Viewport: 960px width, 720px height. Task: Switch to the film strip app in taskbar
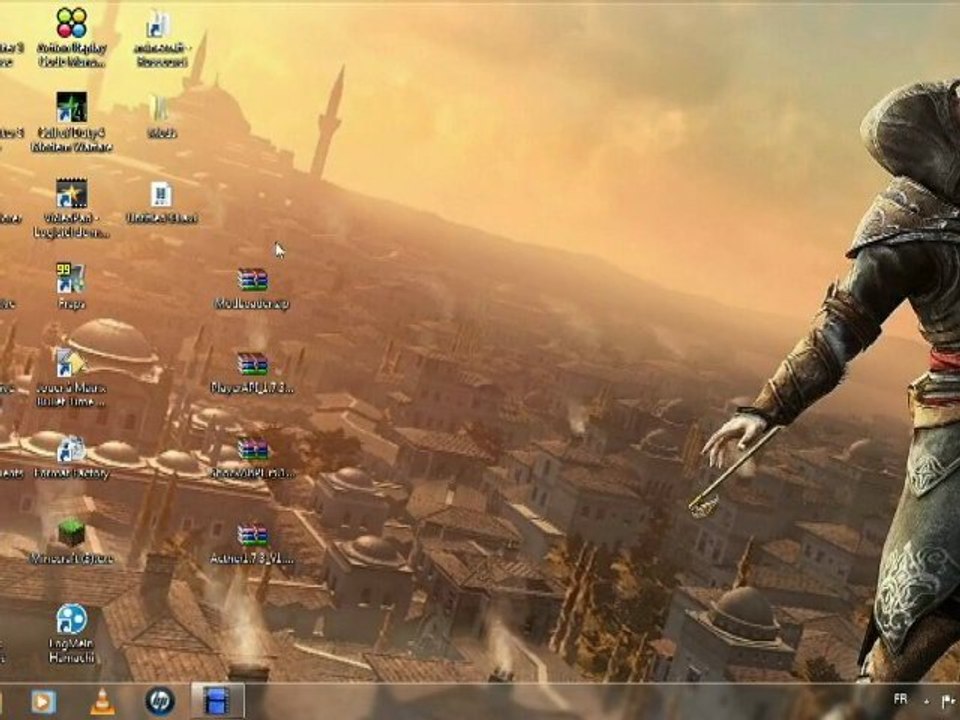click(x=217, y=702)
